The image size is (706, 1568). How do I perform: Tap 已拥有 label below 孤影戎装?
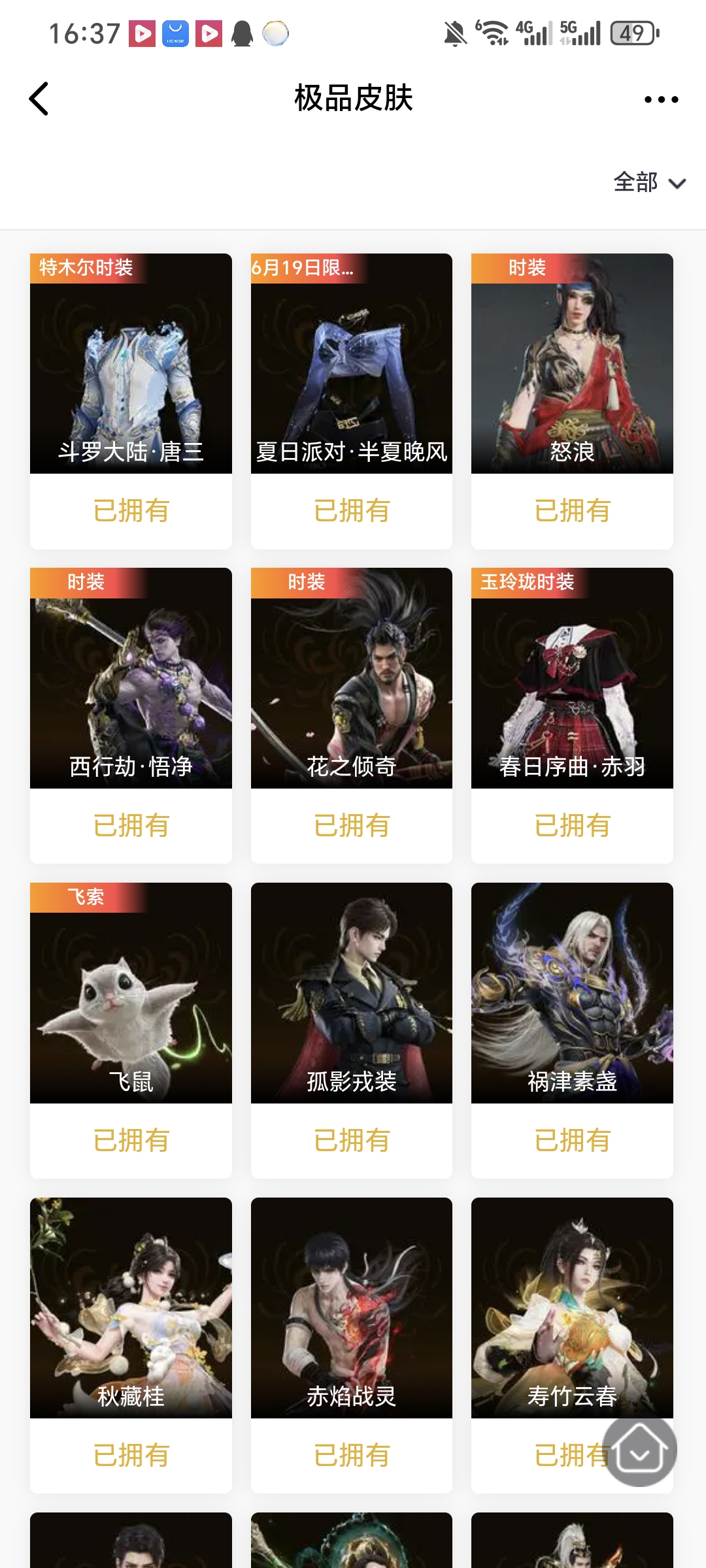pos(352,1141)
